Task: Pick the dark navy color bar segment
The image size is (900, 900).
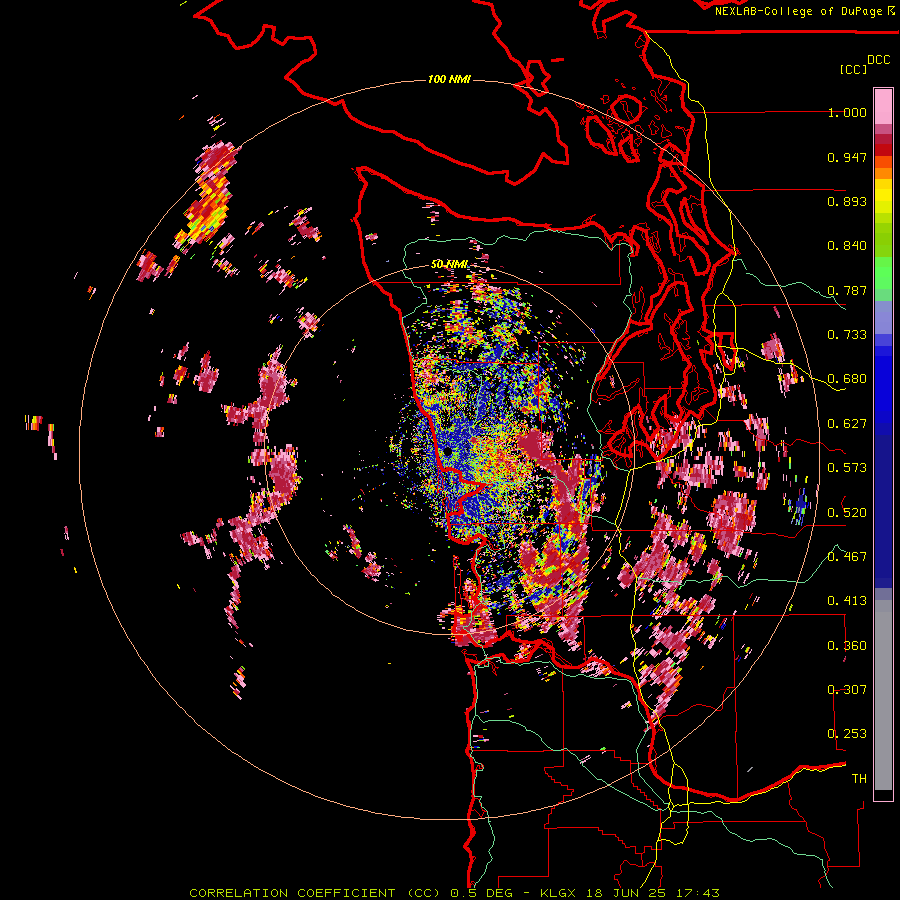Action: 883,511
